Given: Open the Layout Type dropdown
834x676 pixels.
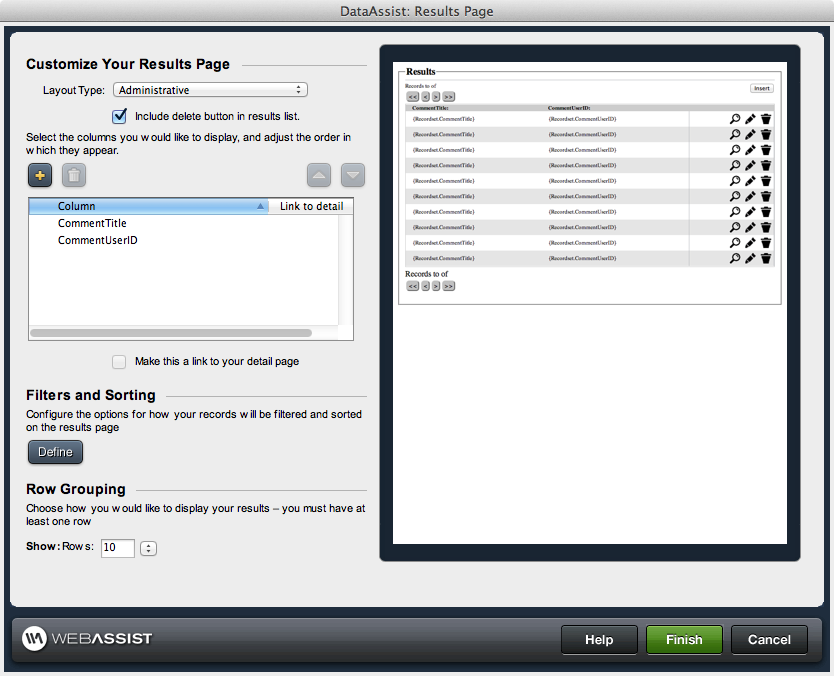Looking at the screenshot, I should click(x=210, y=89).
